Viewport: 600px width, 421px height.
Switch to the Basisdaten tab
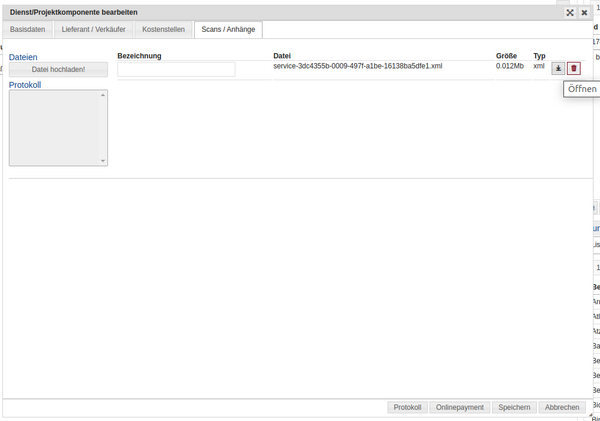point(28,30)
